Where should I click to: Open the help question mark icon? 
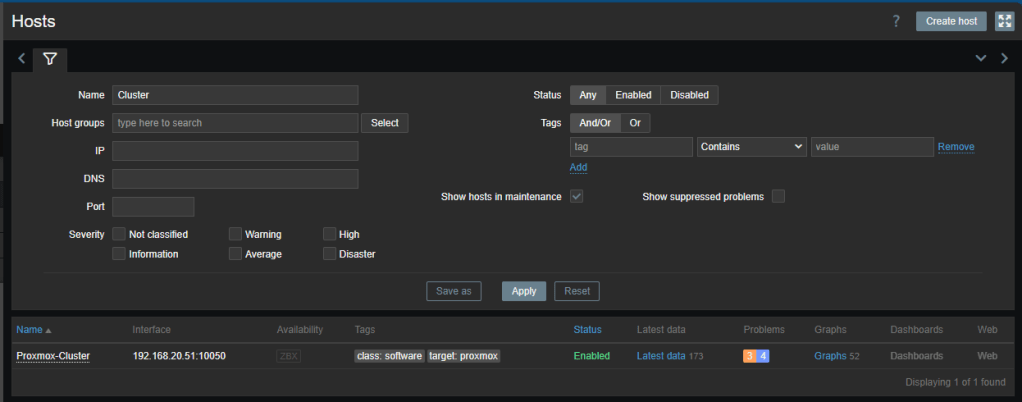click(x=896, y=22)
